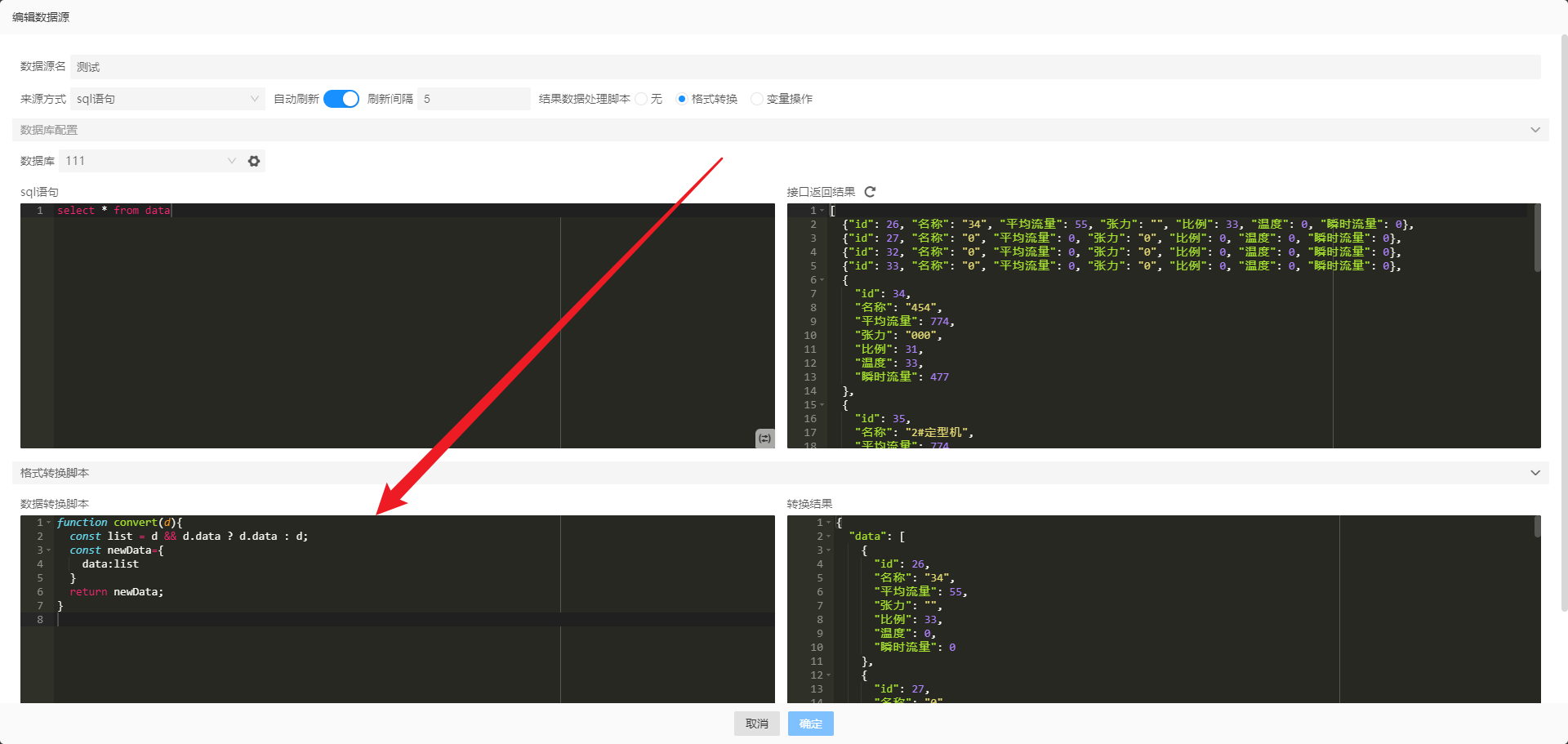Viewport: 1568px width, 744px height.
Task: Click "名称": "2#定型机" line in results
Action: tap(914, 433)
